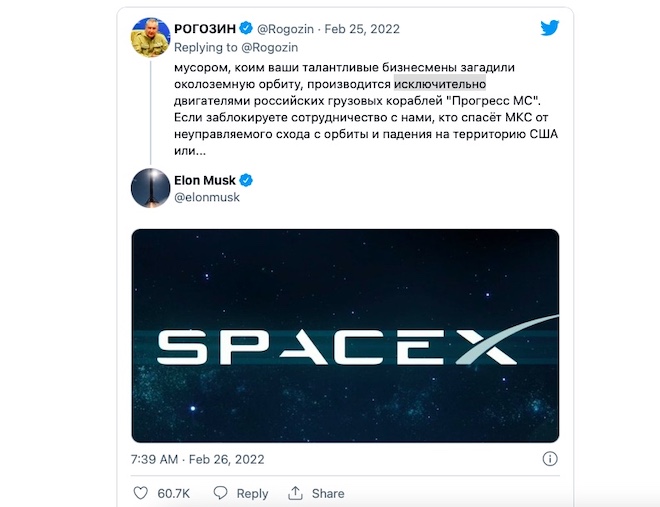The width and height of the screenshot is (660, 507).
Task: Click the info icon beside the timestamp
Action: click(x=549, y=459)
